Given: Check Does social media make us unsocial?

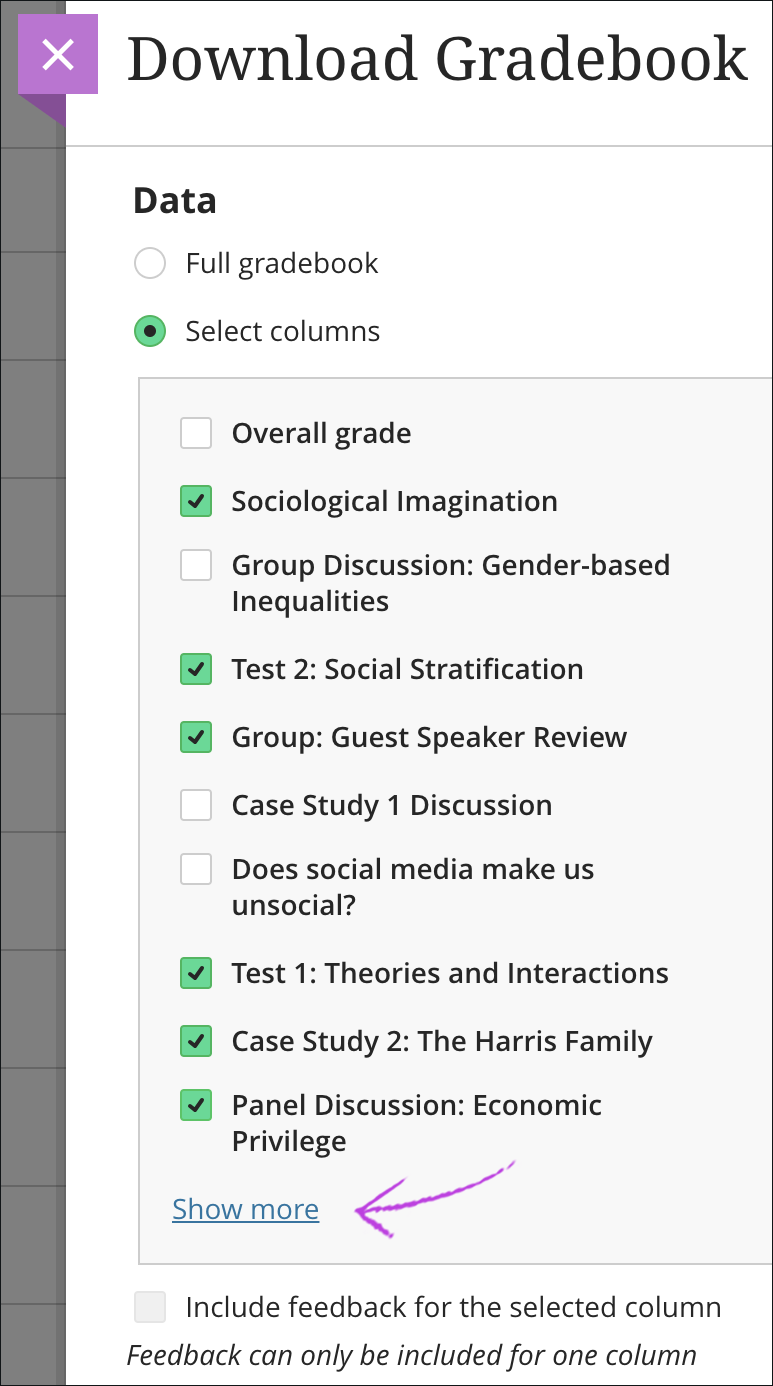Looking at the screenshot, I should [x=196, y=870].
